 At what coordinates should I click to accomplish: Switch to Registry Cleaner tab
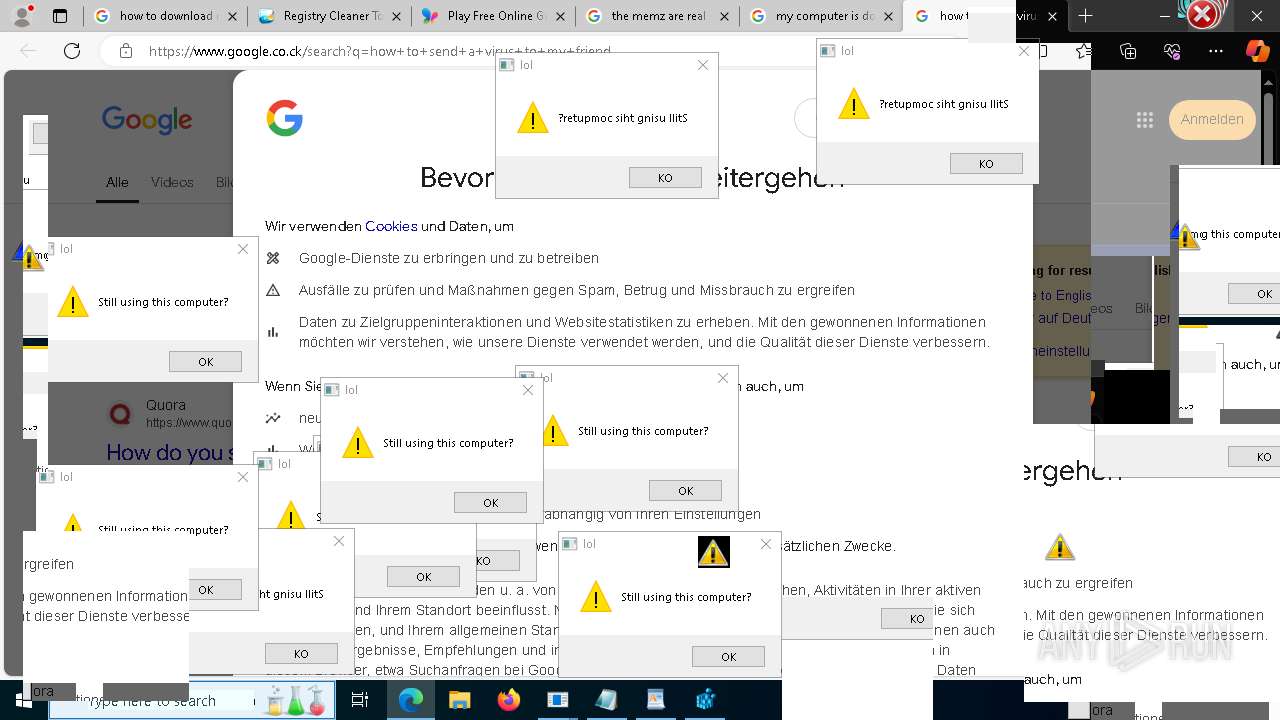(x=328, y=16)
